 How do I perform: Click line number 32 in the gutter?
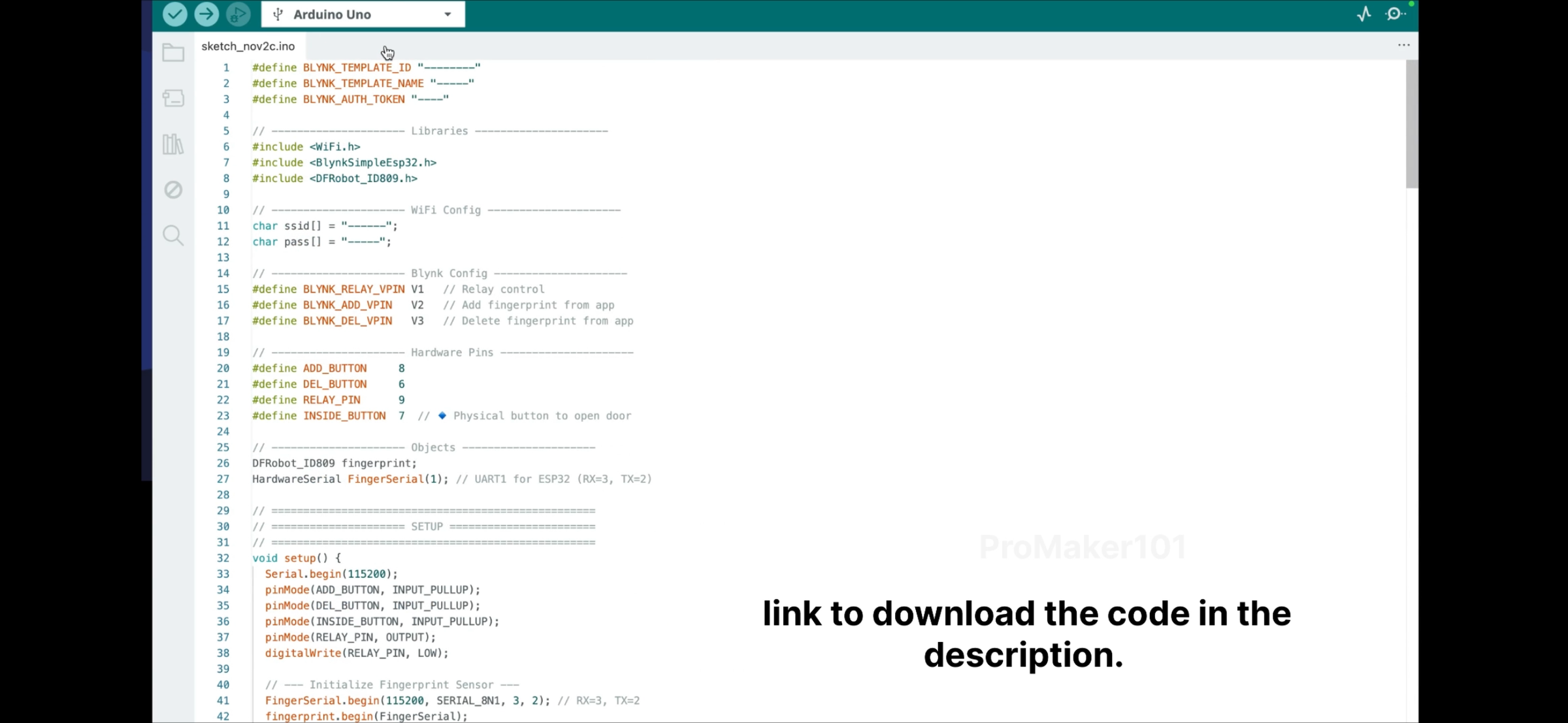point(223,558)
